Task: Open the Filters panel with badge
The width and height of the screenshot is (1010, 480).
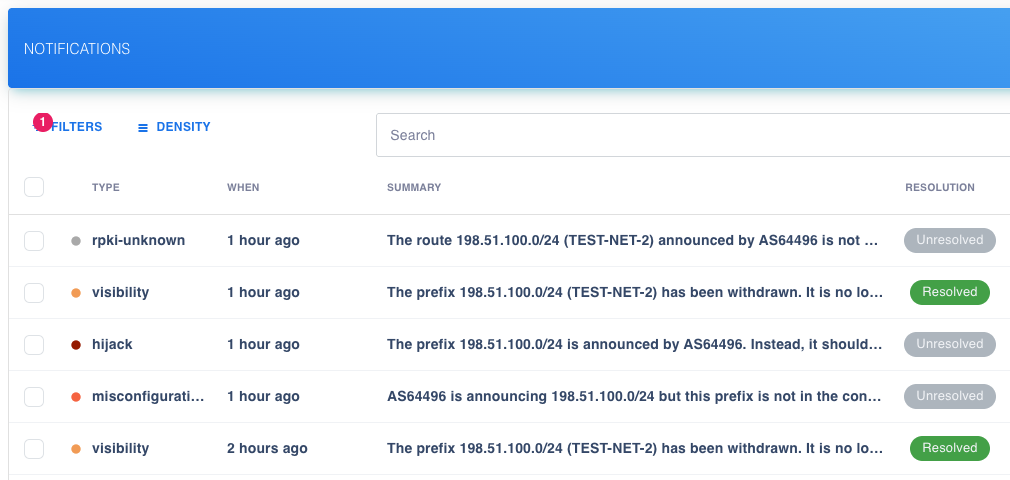Action: 75,127
